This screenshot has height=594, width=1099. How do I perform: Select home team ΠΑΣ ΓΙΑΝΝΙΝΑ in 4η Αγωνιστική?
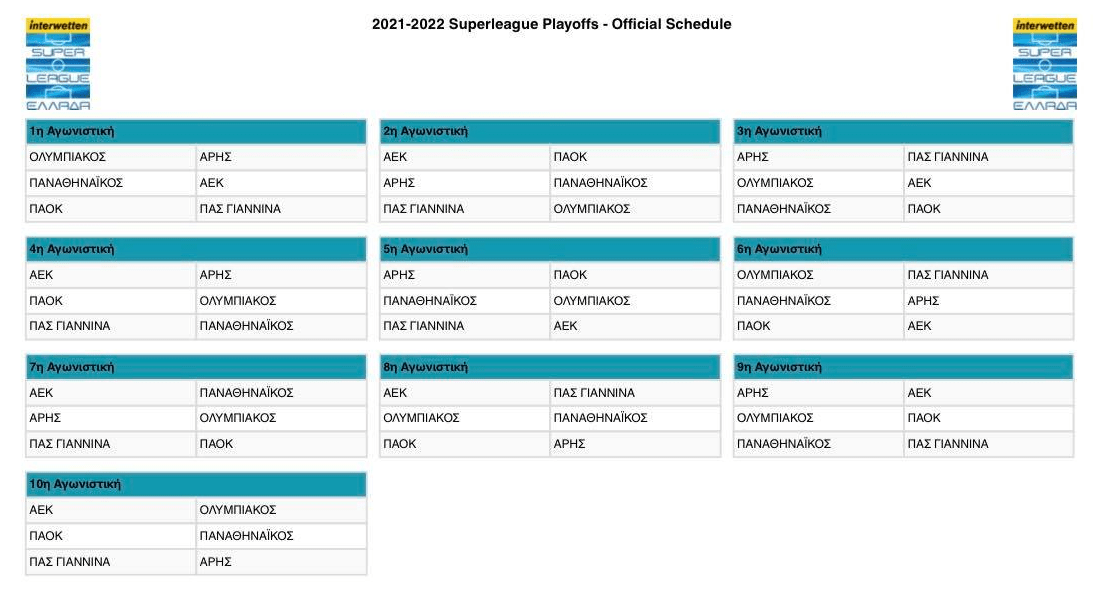pos(70,326)
